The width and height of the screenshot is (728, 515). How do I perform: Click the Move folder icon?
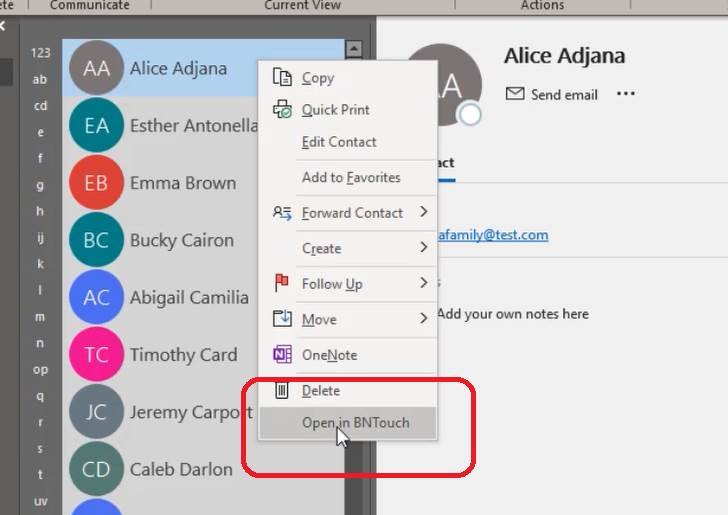click(282, 319)
